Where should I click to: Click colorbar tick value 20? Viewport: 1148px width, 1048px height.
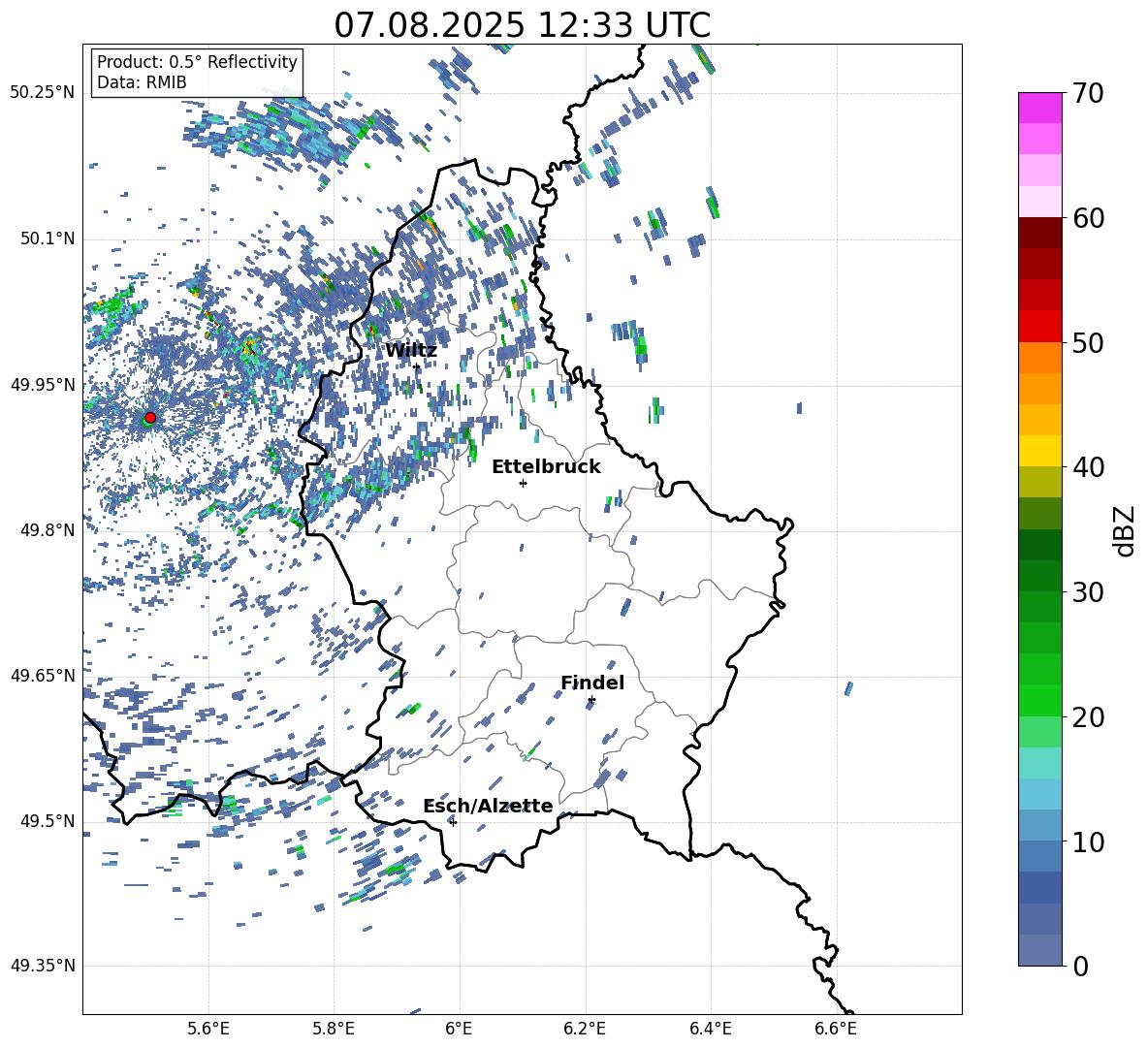click(1088, 717)
